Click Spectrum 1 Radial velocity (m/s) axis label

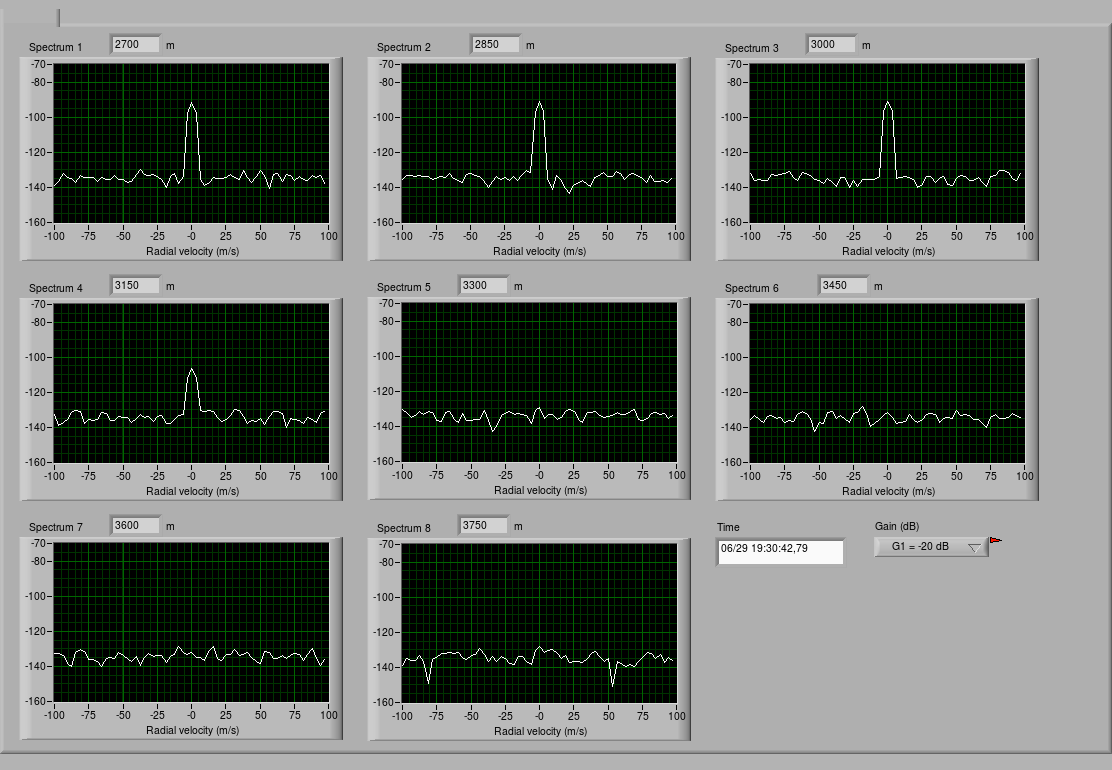click(192, 252)
